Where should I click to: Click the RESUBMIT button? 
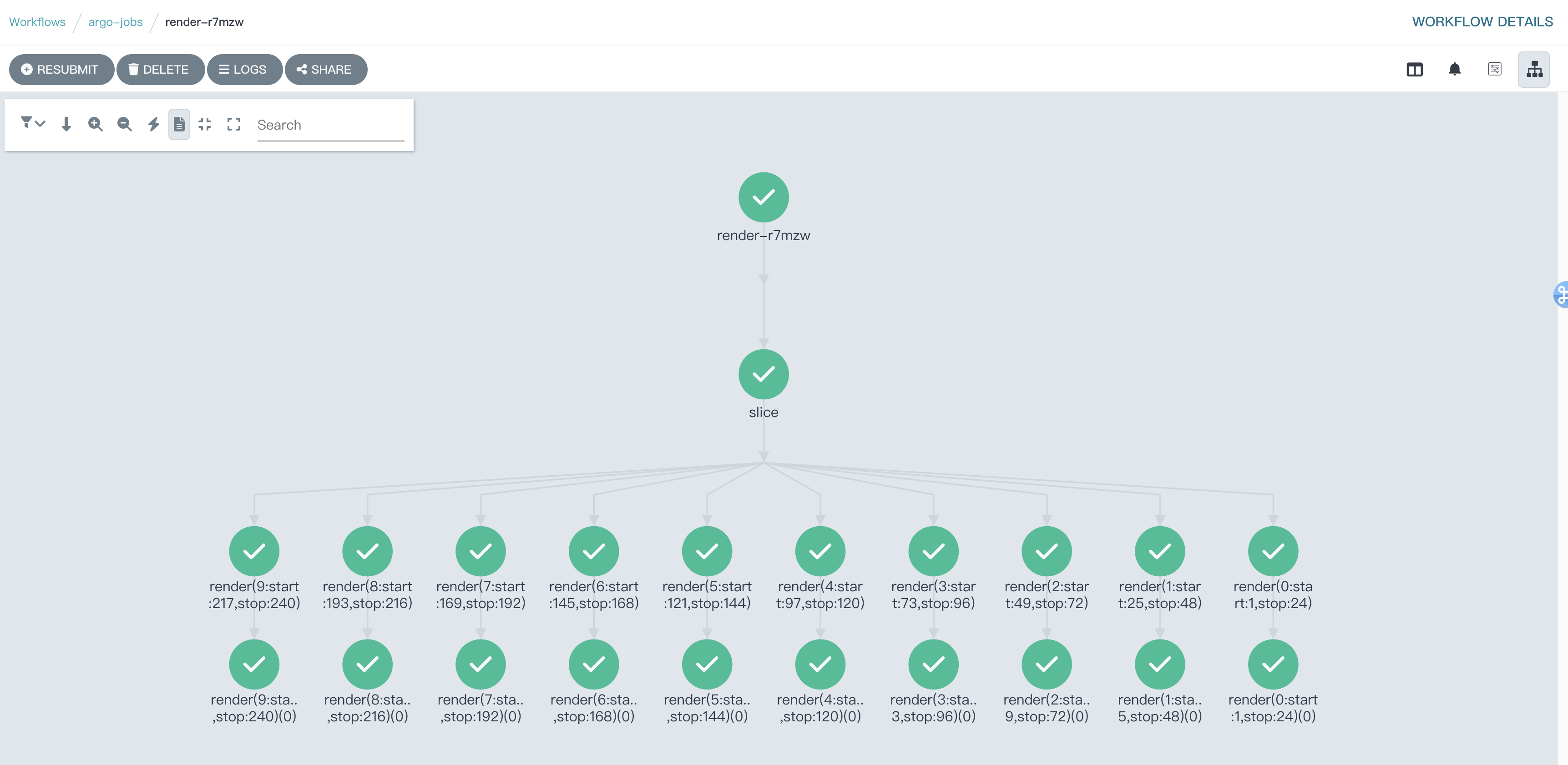[61, 70]
